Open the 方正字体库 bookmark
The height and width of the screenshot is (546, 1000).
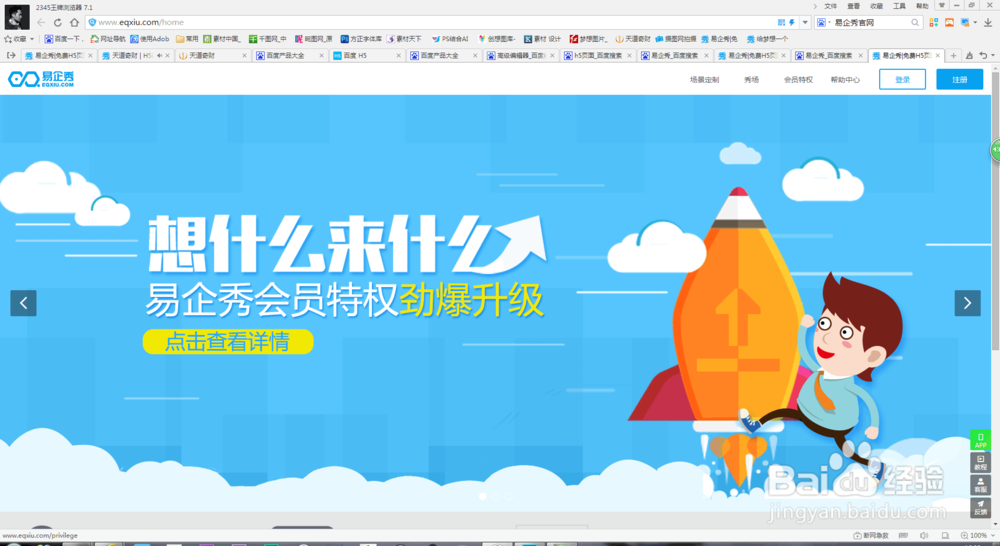pos(361,39)
